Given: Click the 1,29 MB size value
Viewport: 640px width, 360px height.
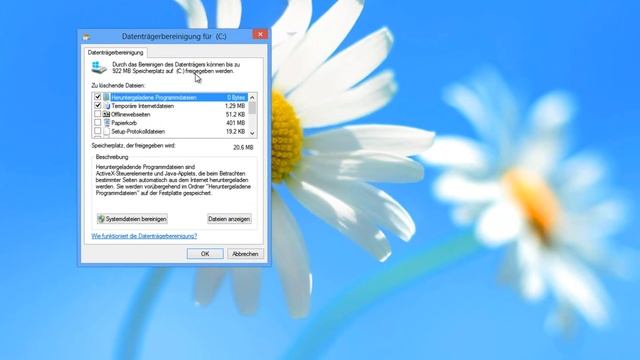Looking at the screenshot, I should 235,106.
